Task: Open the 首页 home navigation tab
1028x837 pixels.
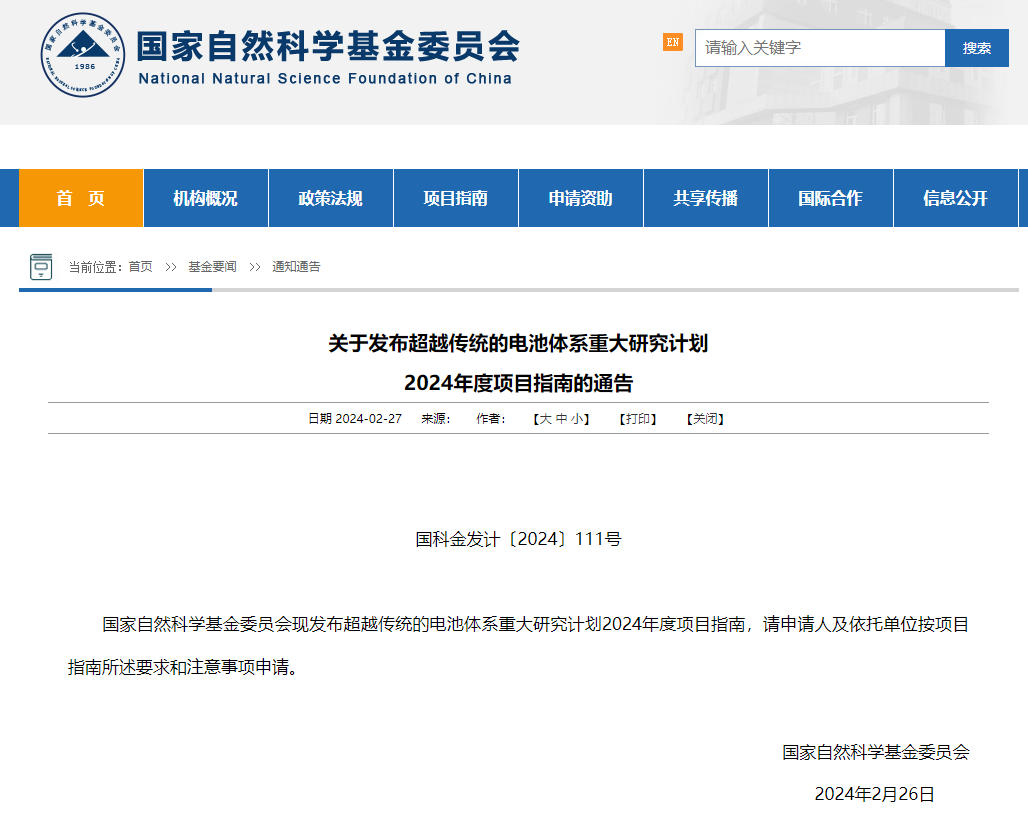Action: tap(81, 198)
